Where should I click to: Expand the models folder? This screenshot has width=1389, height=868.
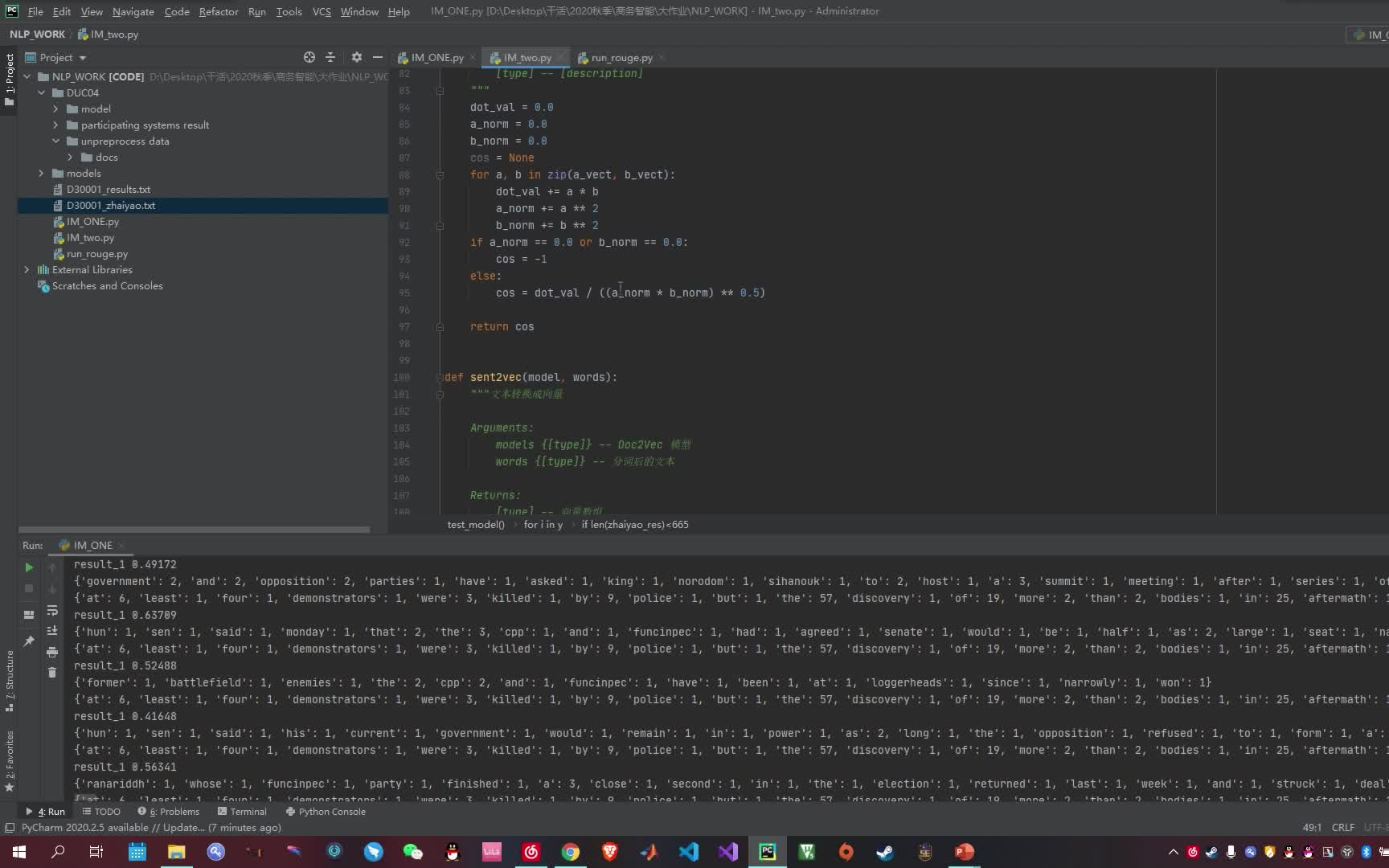[41, 173]
